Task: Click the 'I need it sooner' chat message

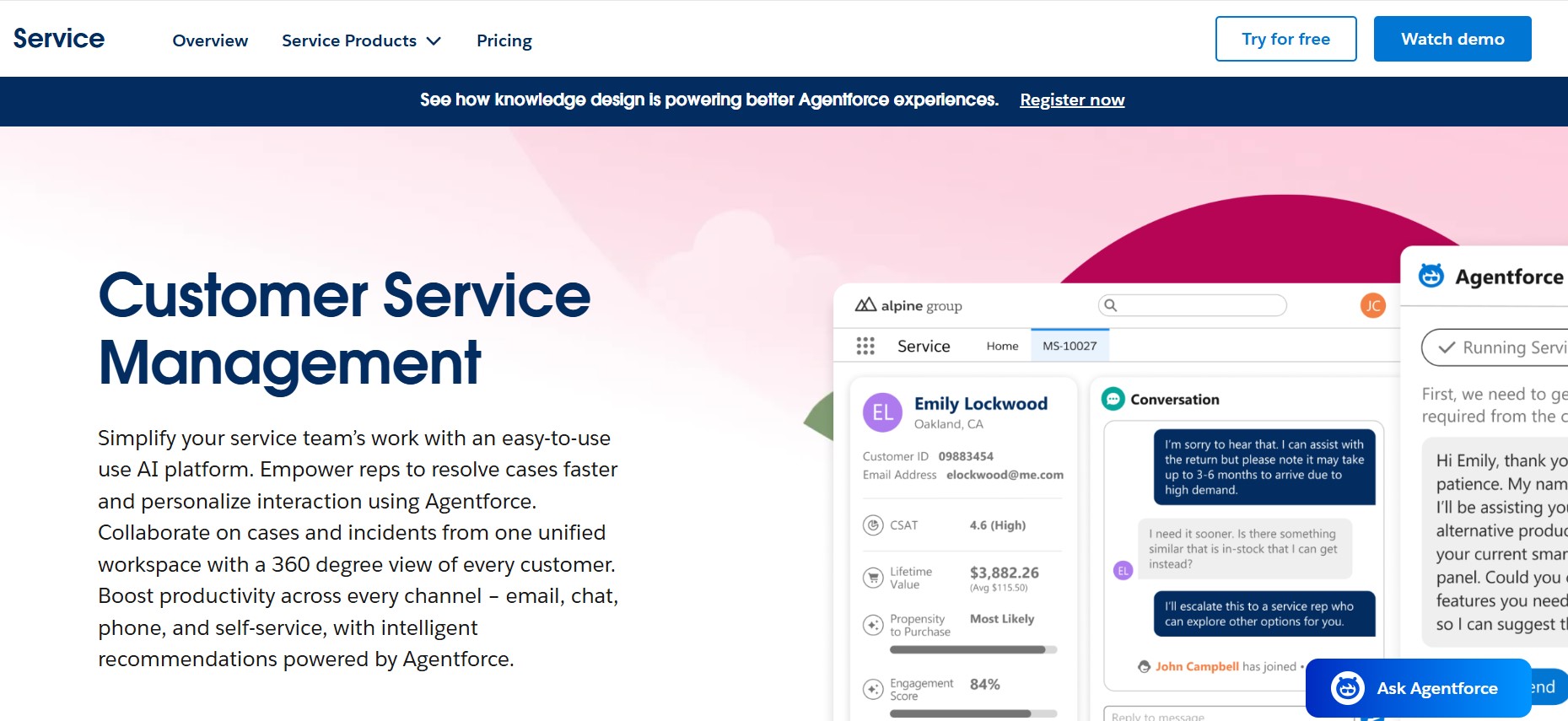Action: (x=1244, y=549)
